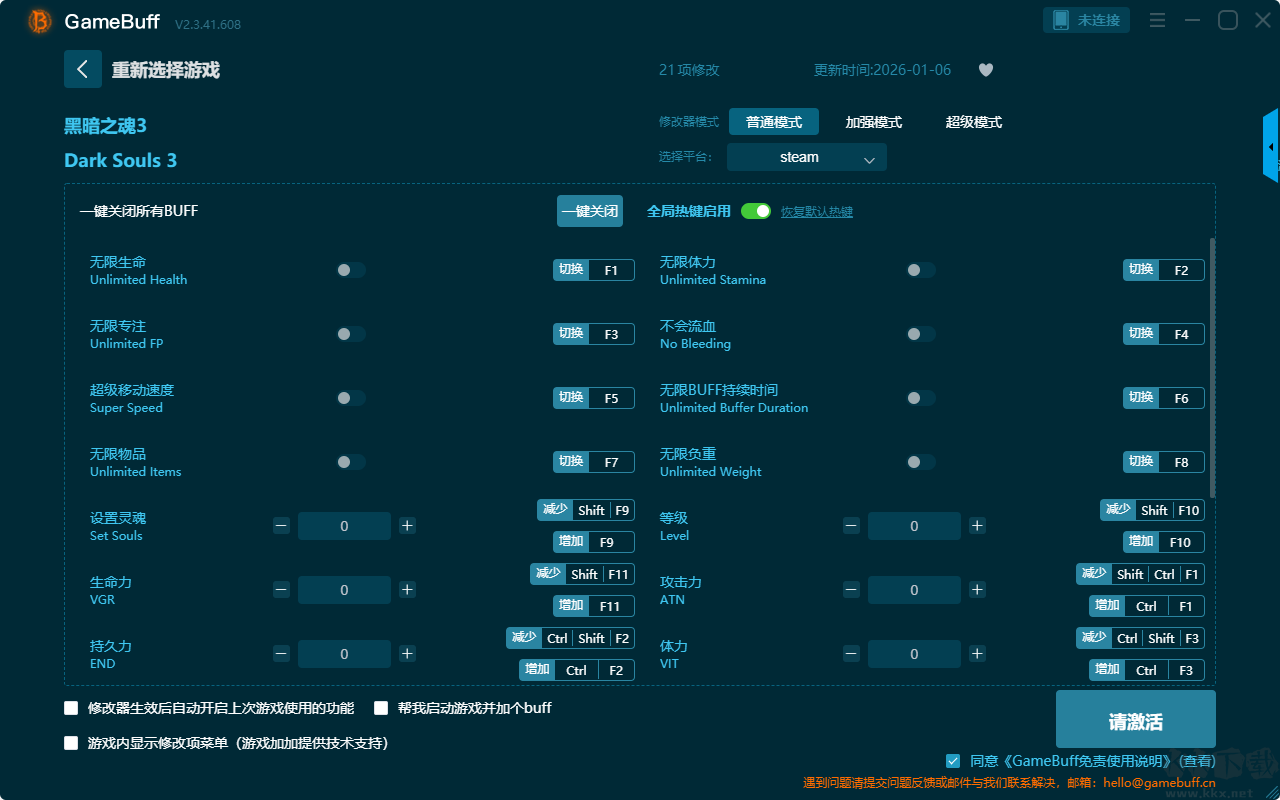Toggle 无限生命 Unlimited Health on

coord(351,270)
